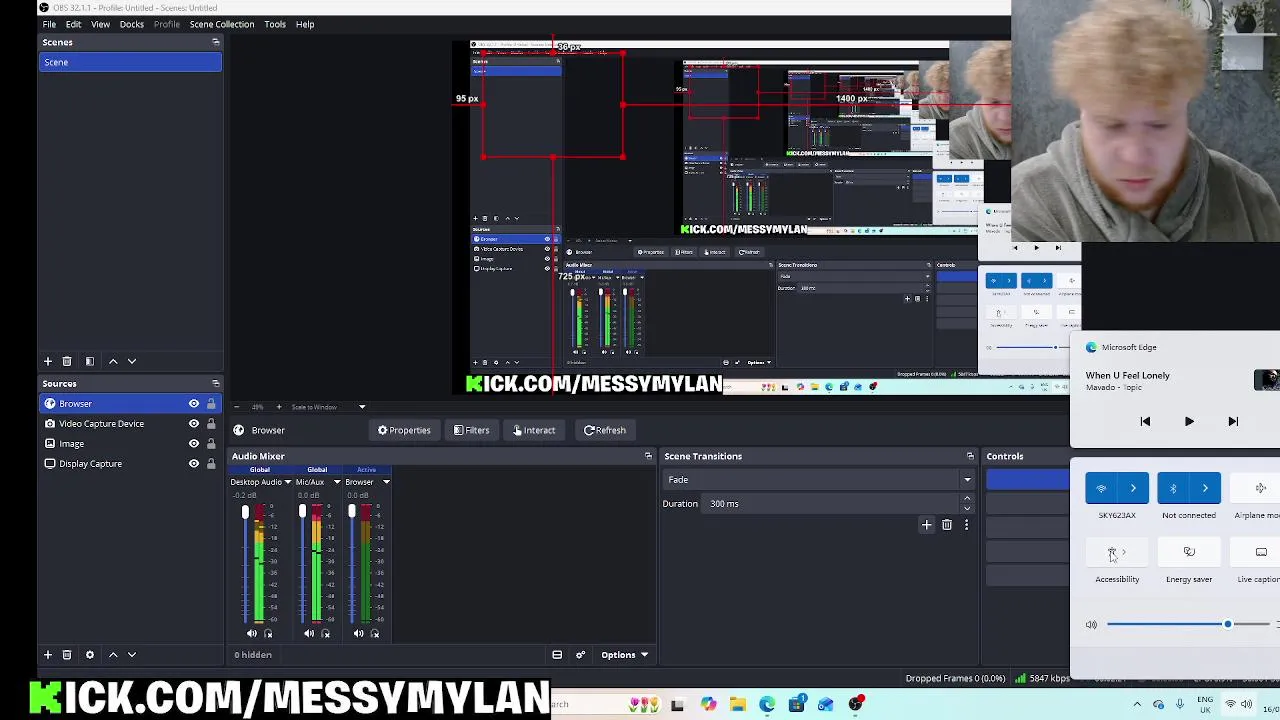Switch Audio Mixer layout icon

557,655
